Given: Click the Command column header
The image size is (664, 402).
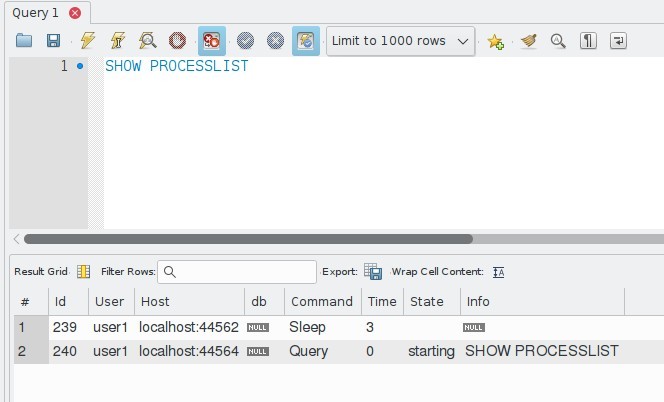Looking at the screenshot, I should pos(323,302).
